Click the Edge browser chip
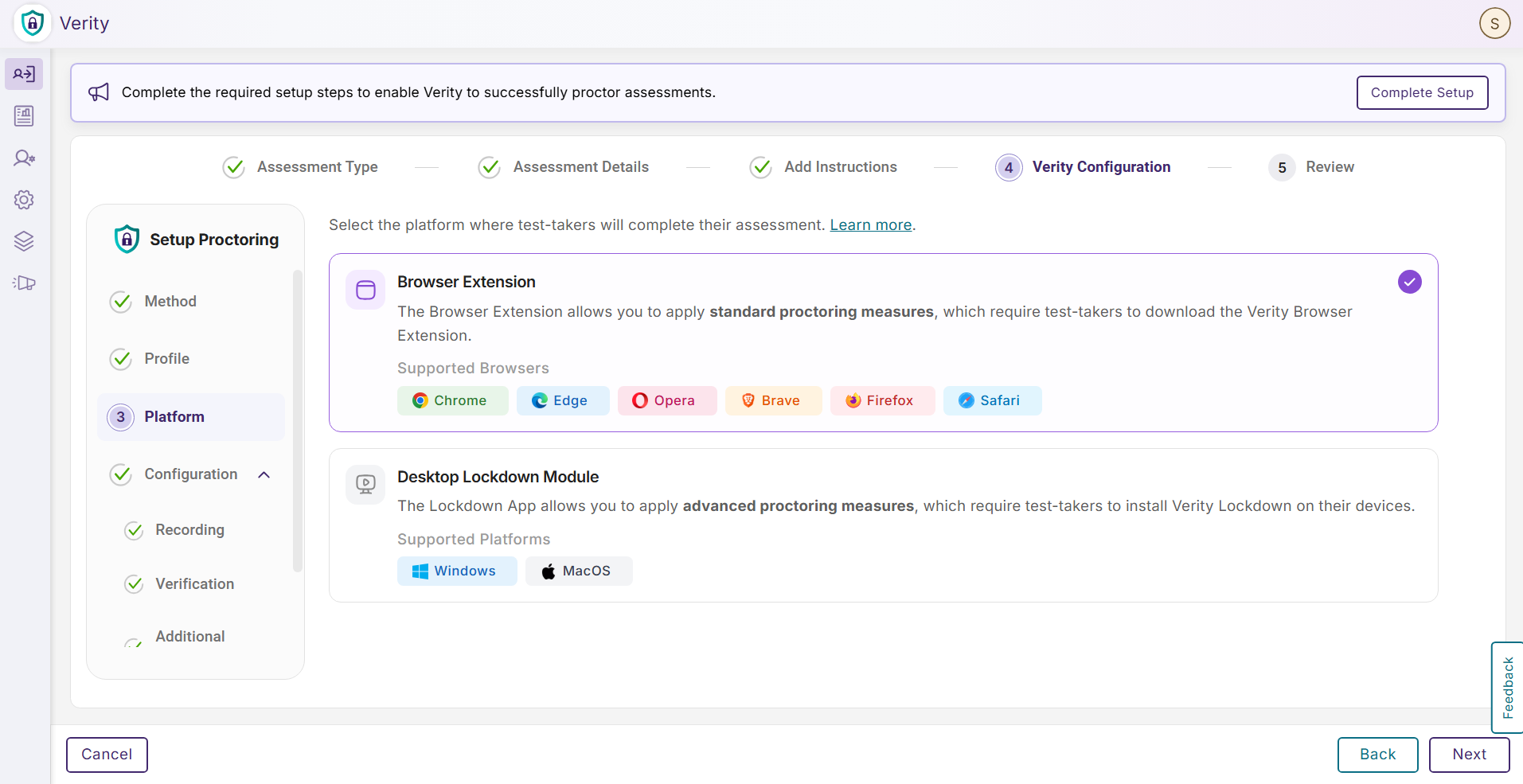 click(x=563, y=400)
